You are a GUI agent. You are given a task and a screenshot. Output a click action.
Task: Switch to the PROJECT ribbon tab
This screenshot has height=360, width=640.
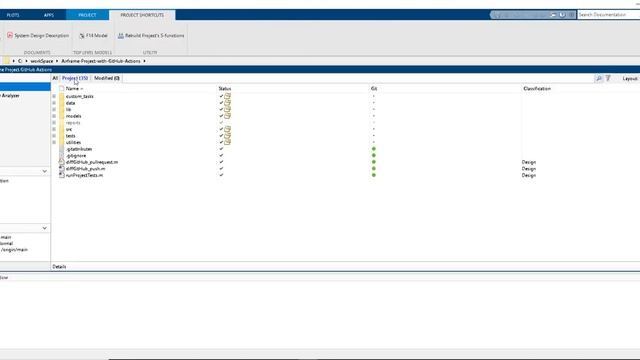coord(87,15)
